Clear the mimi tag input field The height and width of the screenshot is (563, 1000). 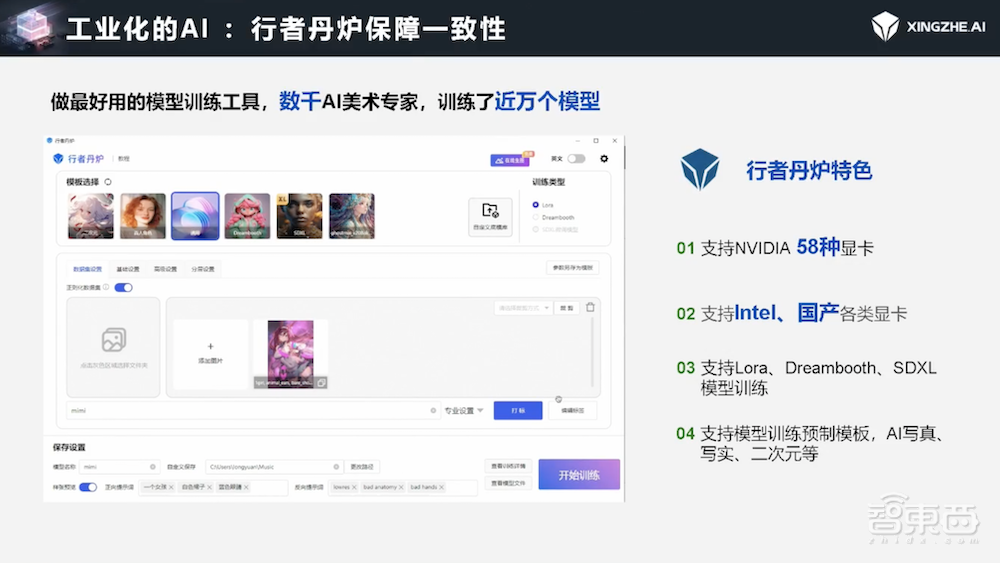point(433,411)
